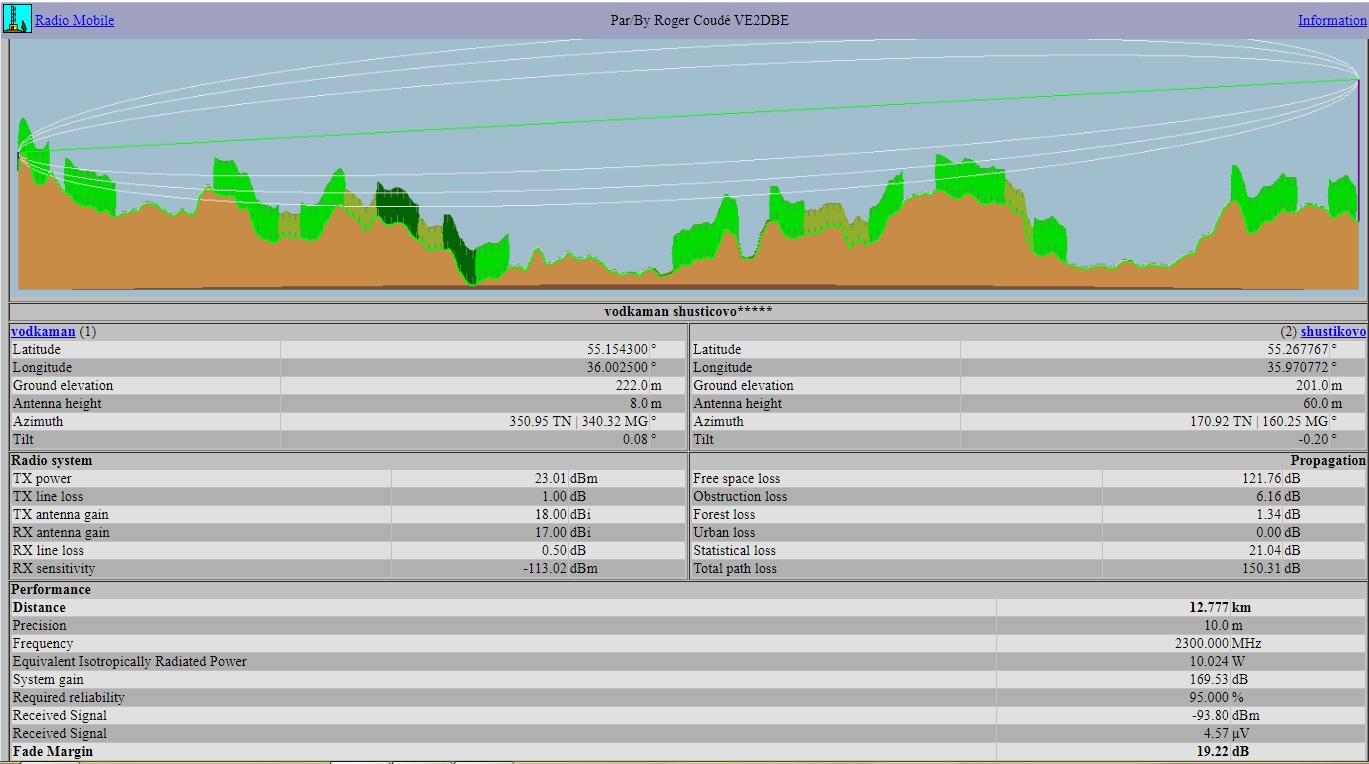The height and width of the screenshot is (764, 1369).
Task: Select azimuth value "170.92 TN | 160.25 MG"
Action: click(1259, 421)
